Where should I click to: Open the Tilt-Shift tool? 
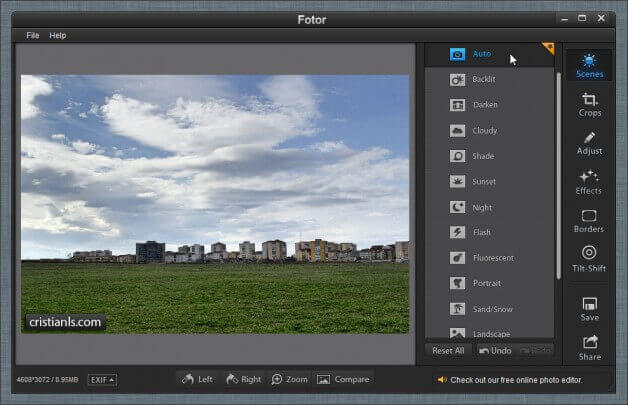coord(589,259)
